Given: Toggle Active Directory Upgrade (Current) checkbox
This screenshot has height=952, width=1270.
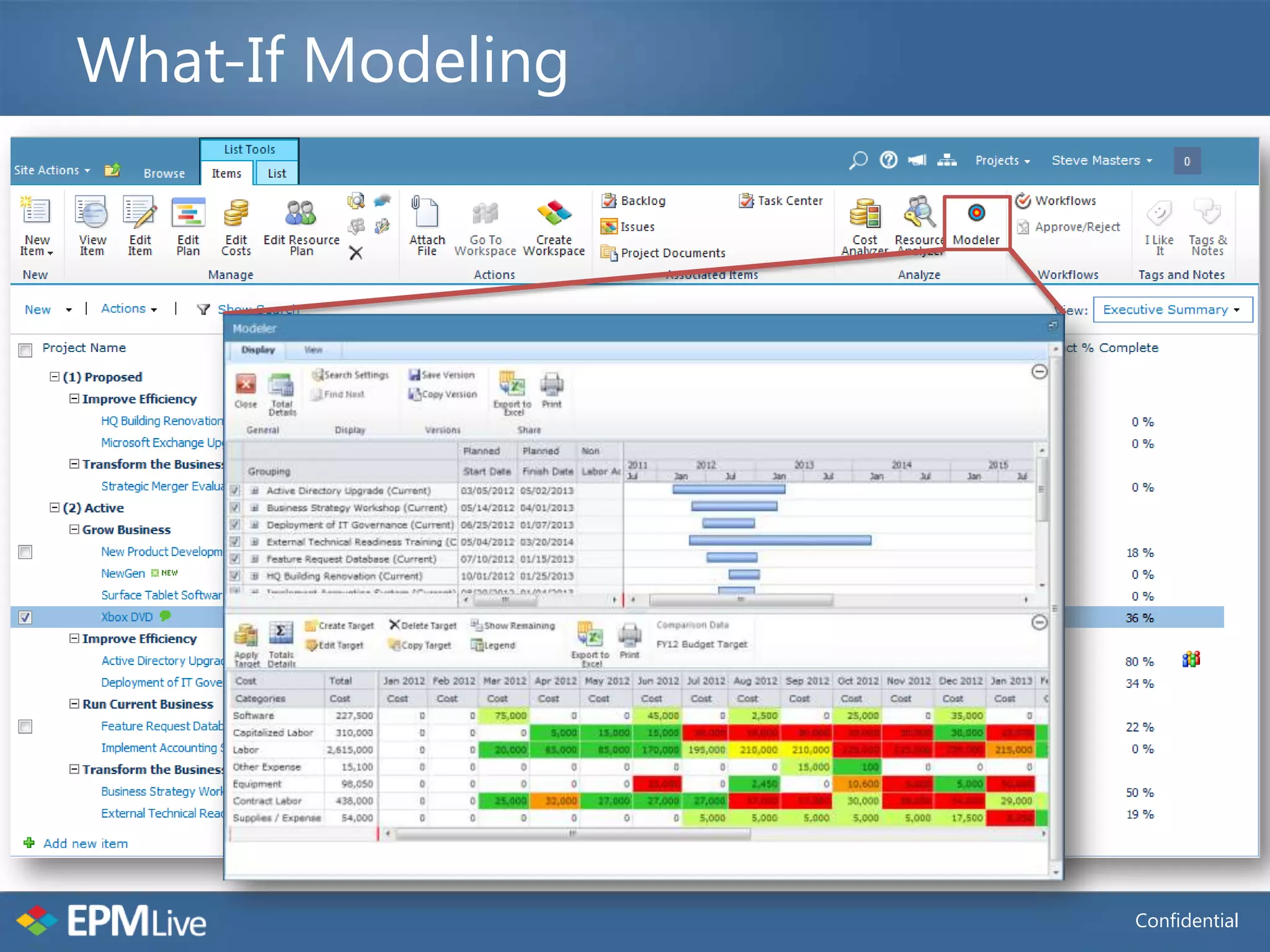Looking at the screenshot, I should (x=235, y=490).
